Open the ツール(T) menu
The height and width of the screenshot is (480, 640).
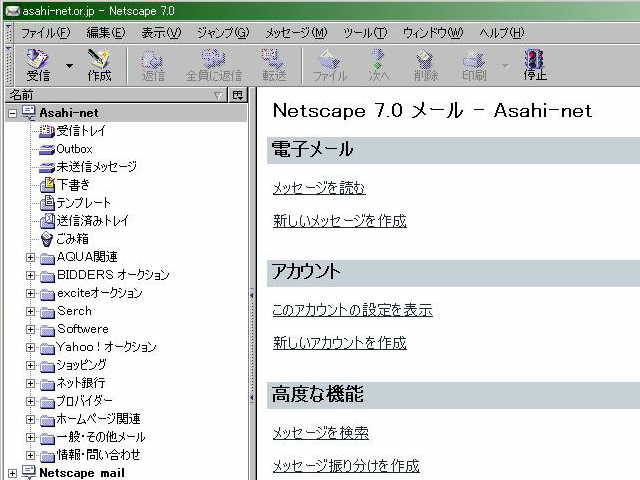point(365,33)
